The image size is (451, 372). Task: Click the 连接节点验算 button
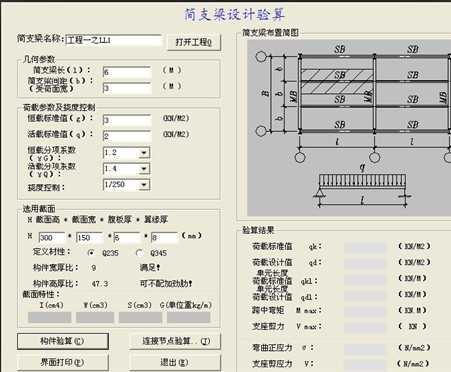click(175, 341)
